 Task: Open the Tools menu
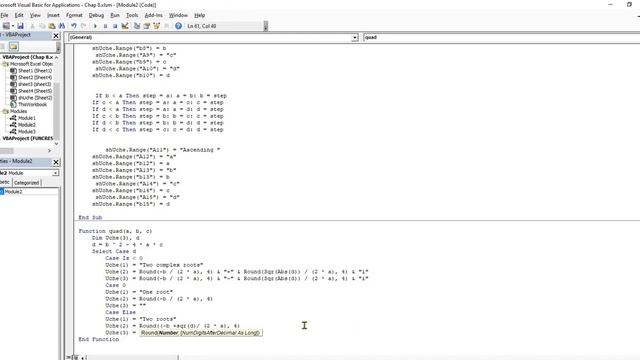(x=132, y=15)
